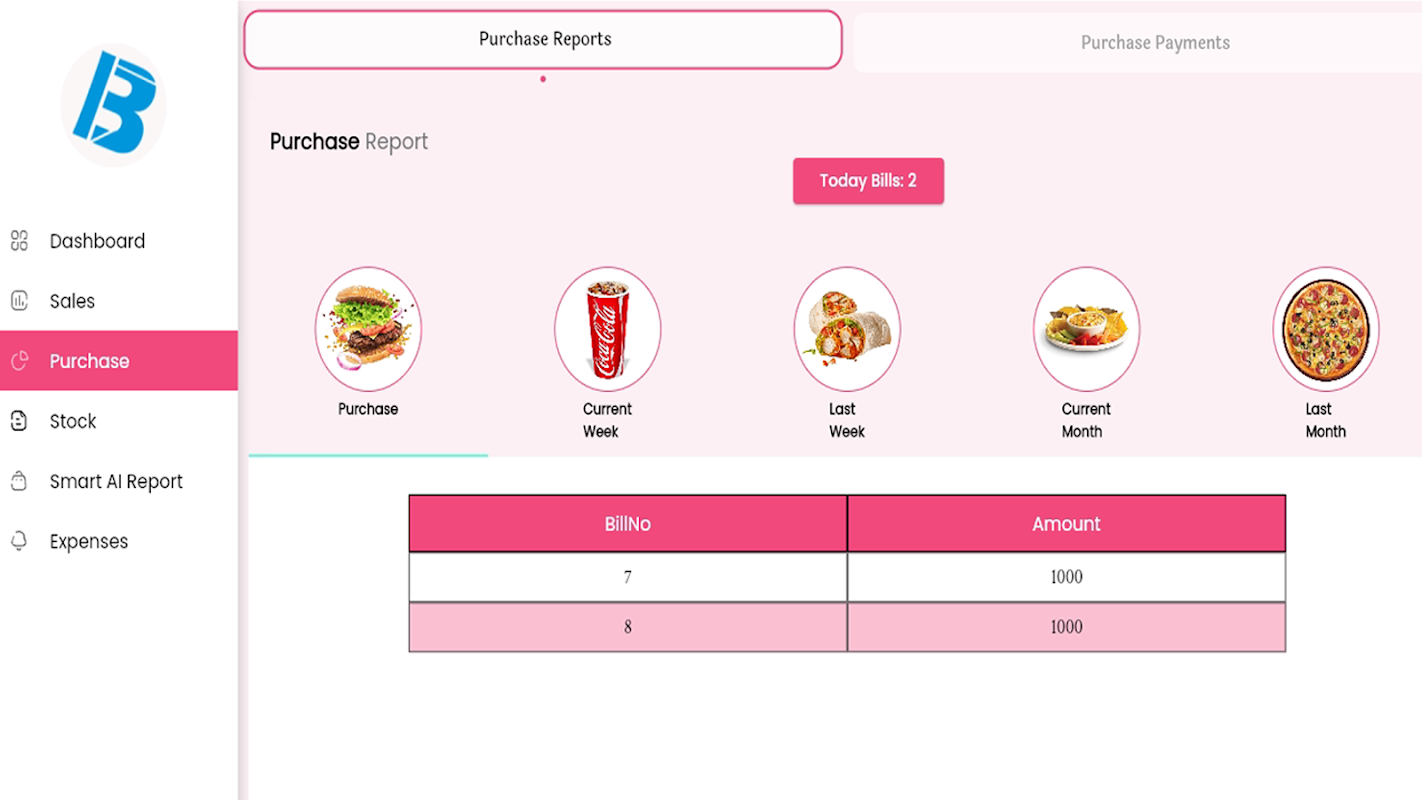Click the Smart AI Report bag icon
The width and height of the screenshot is (1422, 800).
(x=19, y=481)
